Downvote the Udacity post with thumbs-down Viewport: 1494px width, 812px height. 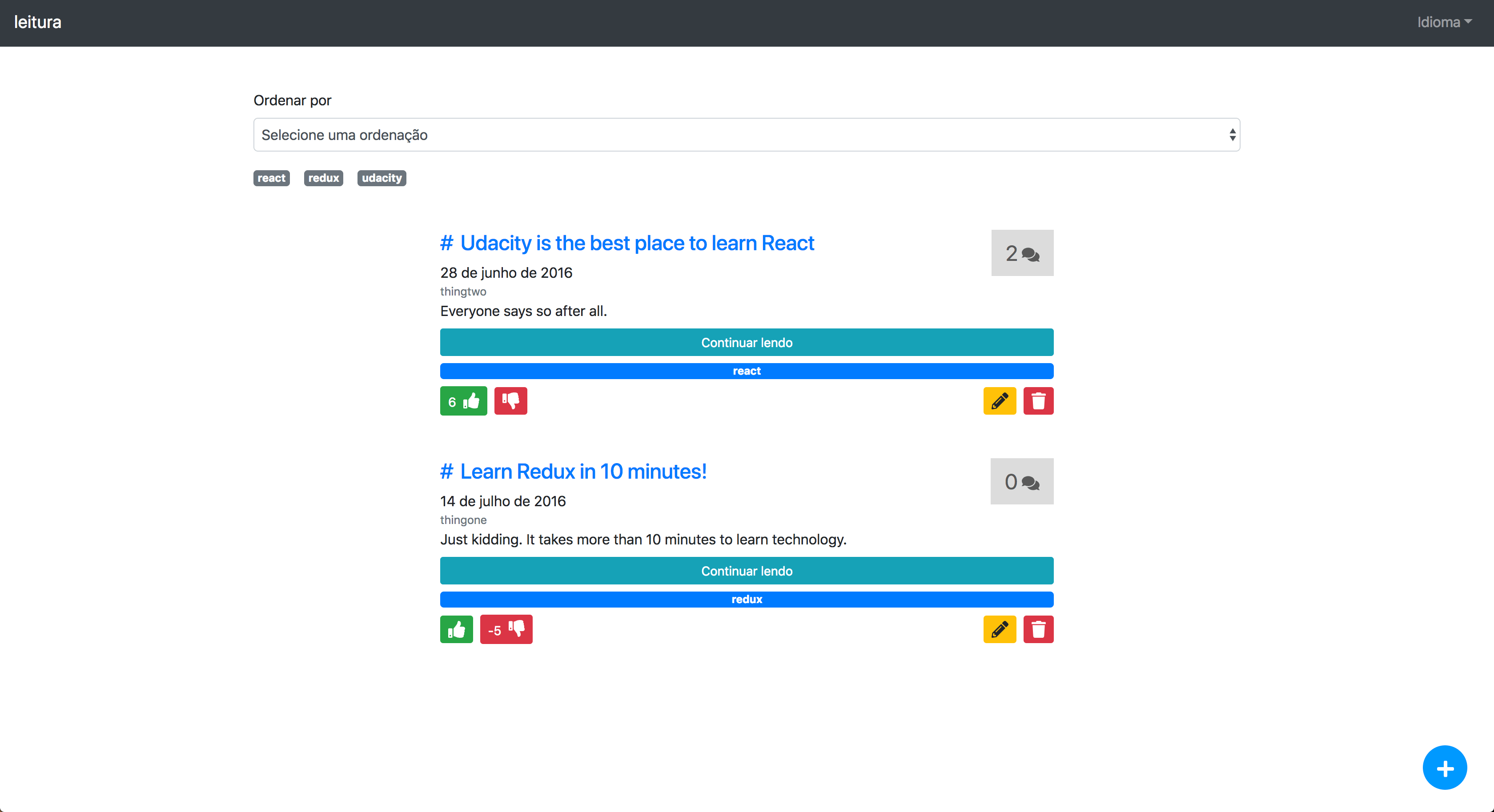pyautogui.click(x=510, y=401)
